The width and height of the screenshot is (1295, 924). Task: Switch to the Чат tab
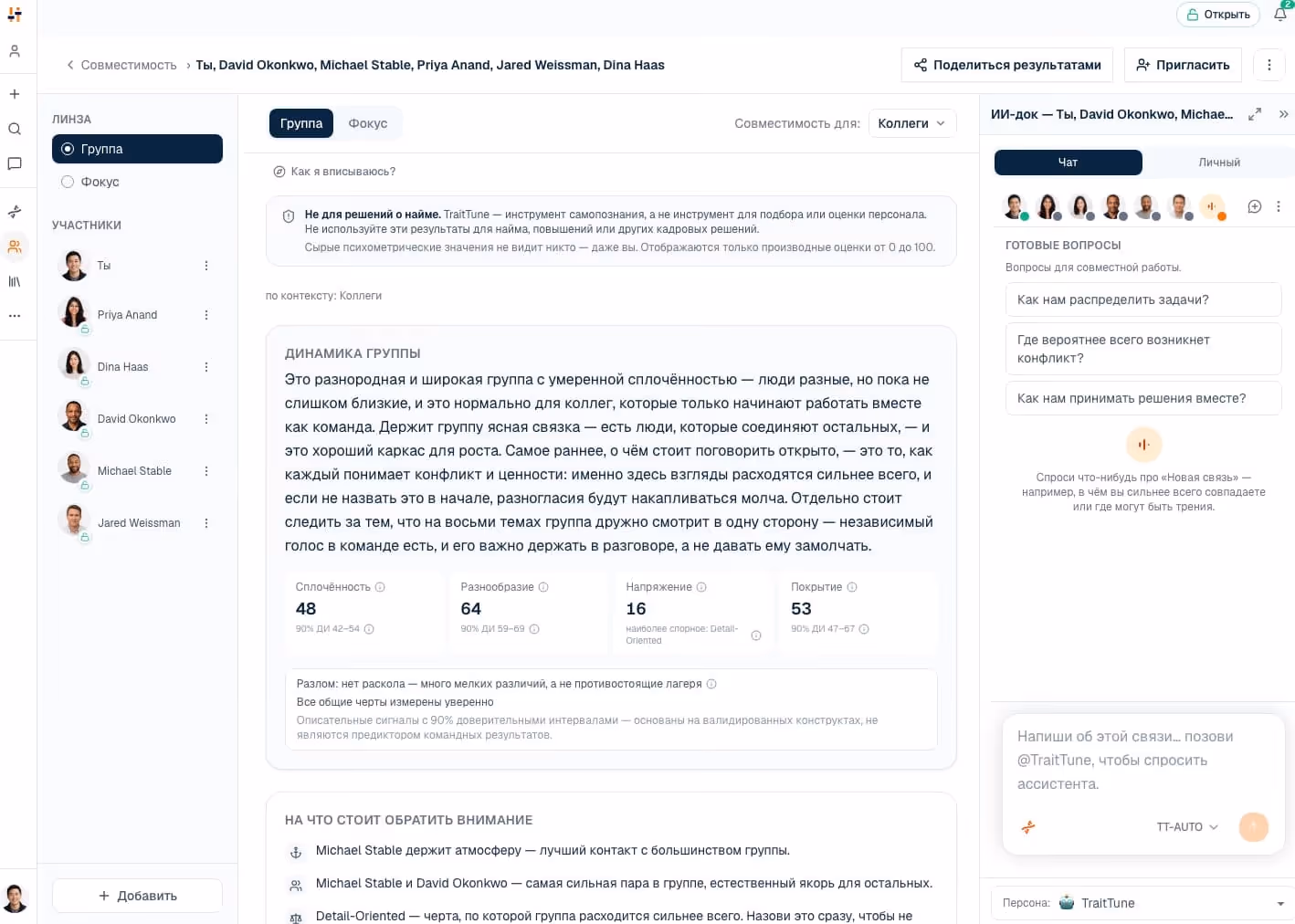click(1068, 163)
